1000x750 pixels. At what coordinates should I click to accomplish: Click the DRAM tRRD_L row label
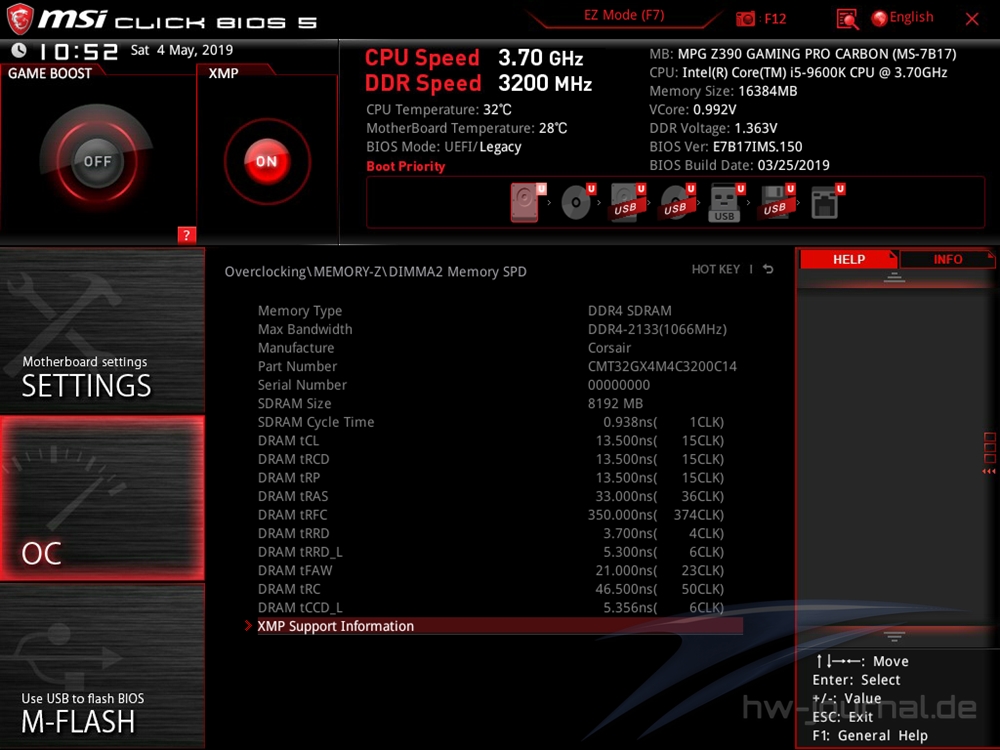[300, 552]
